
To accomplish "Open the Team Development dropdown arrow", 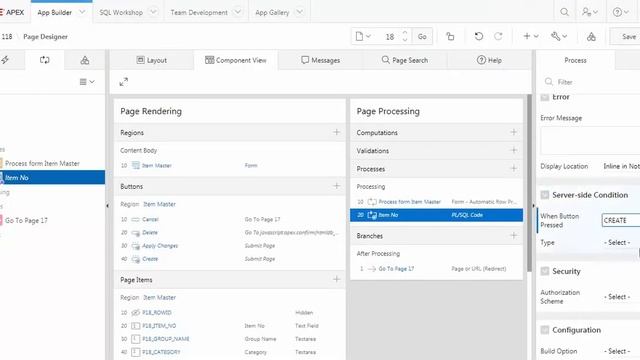I will 238,12.
